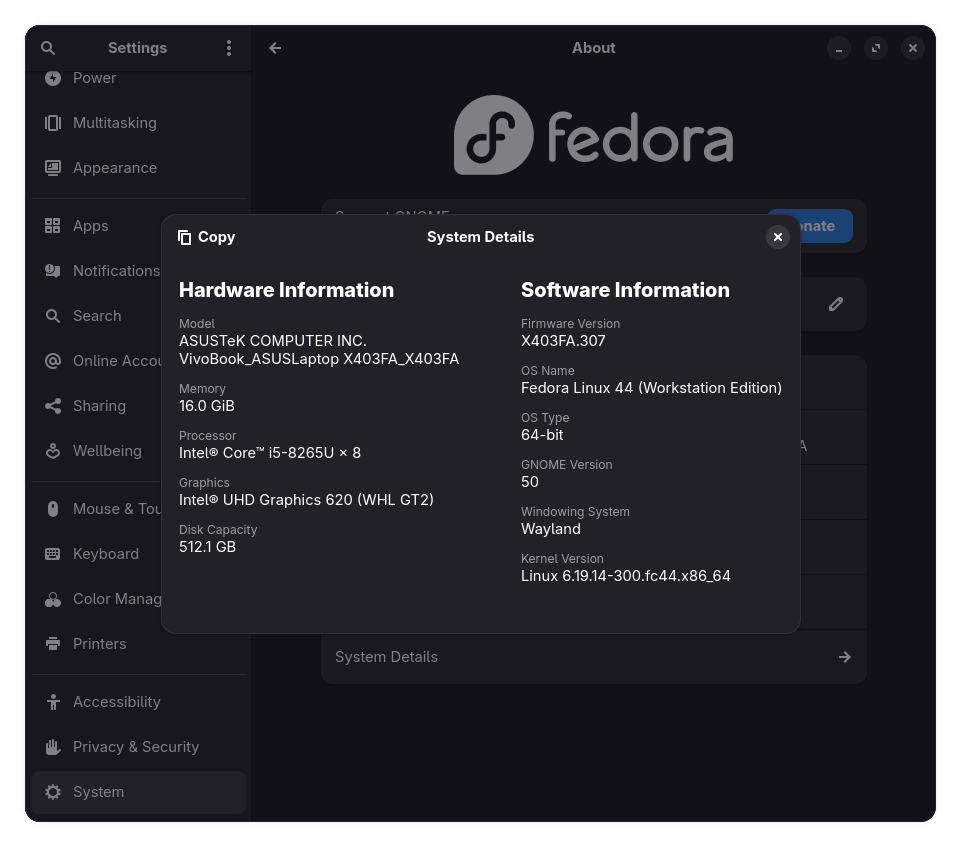Open the Search settings panel
961x847 pixels.
(97, 316)
